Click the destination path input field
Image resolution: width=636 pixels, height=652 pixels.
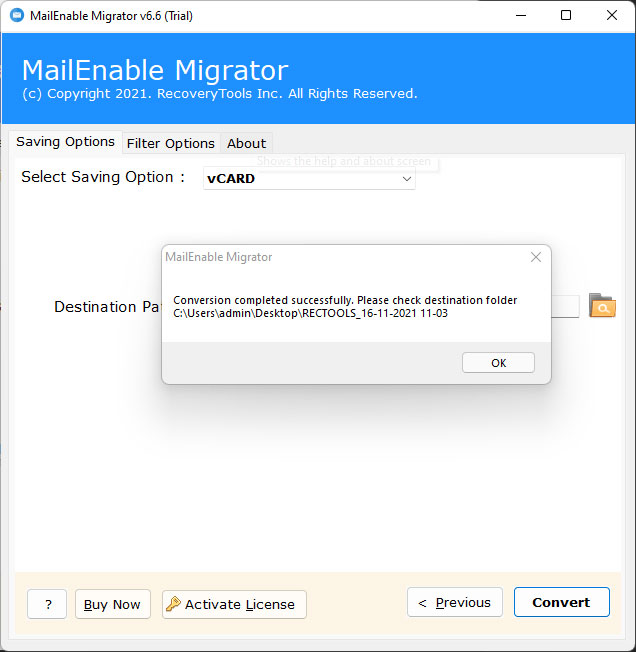click(x=565, y=306)
